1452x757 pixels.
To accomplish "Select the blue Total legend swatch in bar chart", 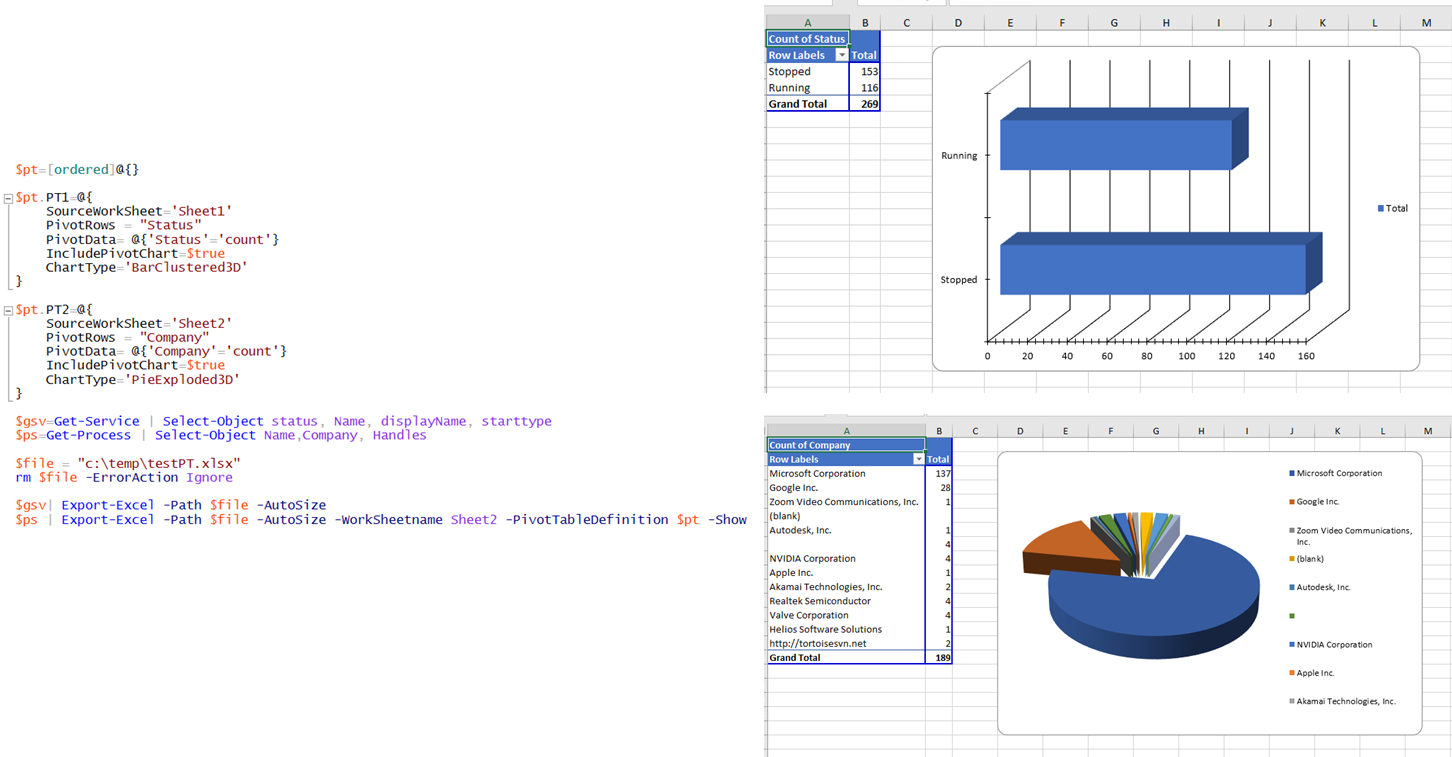I will [1381, 208].
